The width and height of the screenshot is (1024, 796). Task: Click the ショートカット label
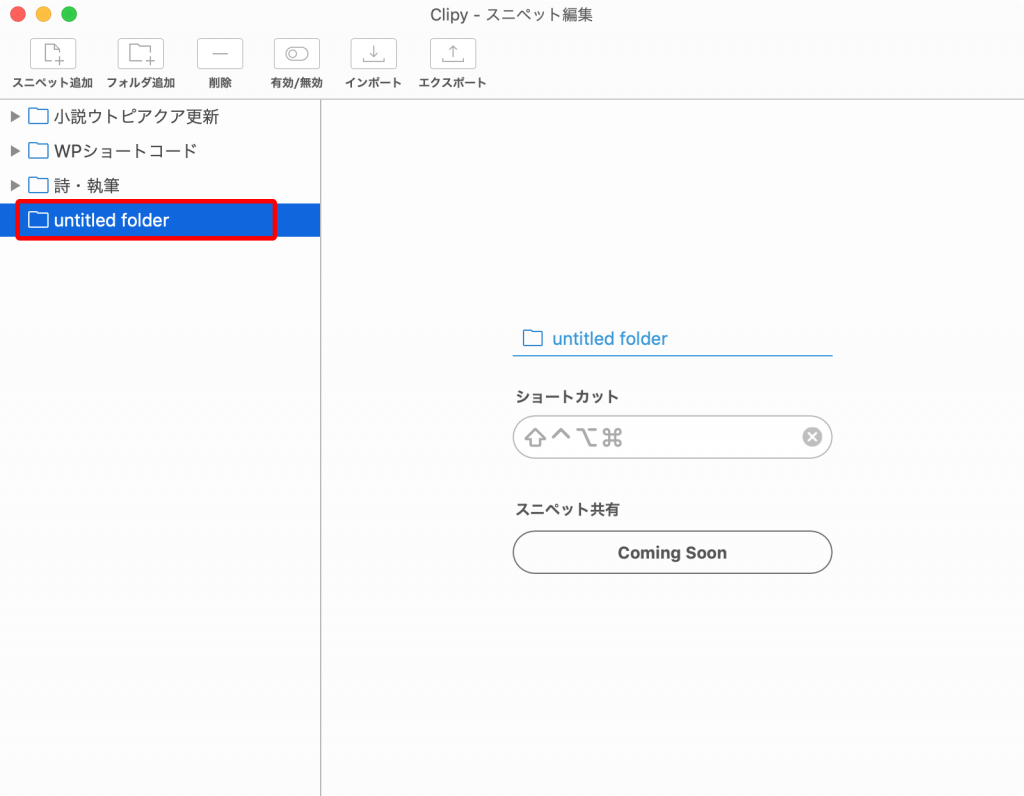click(x=567, y=397)
